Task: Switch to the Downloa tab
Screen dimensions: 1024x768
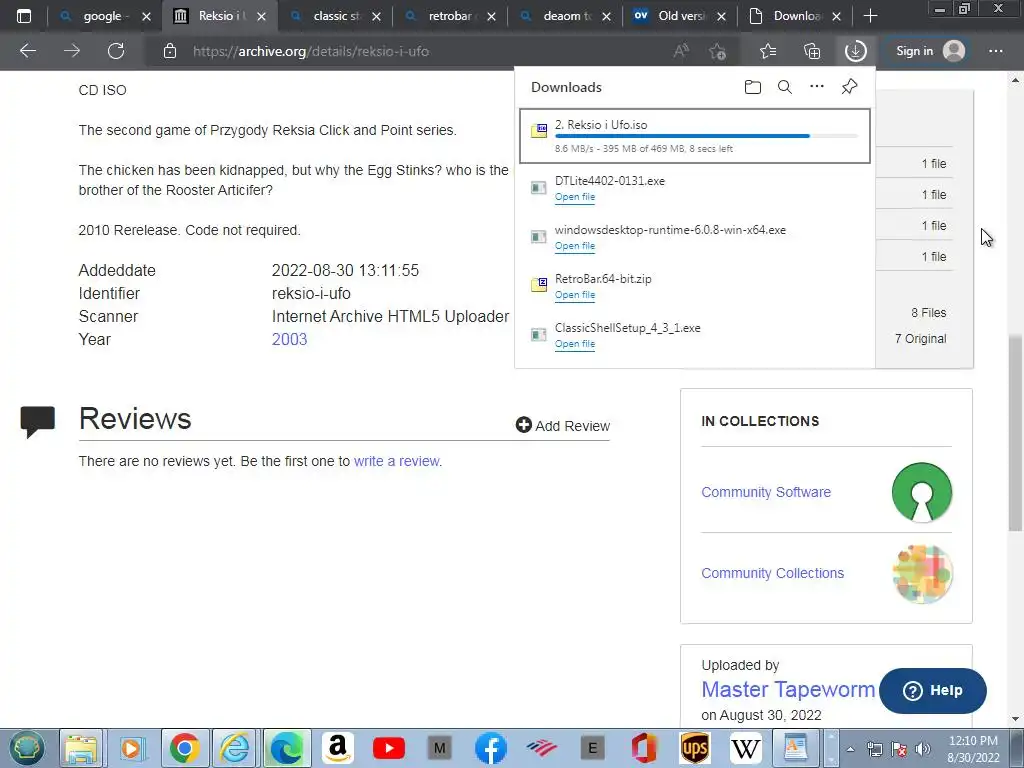Action: [x=797, y=16]
